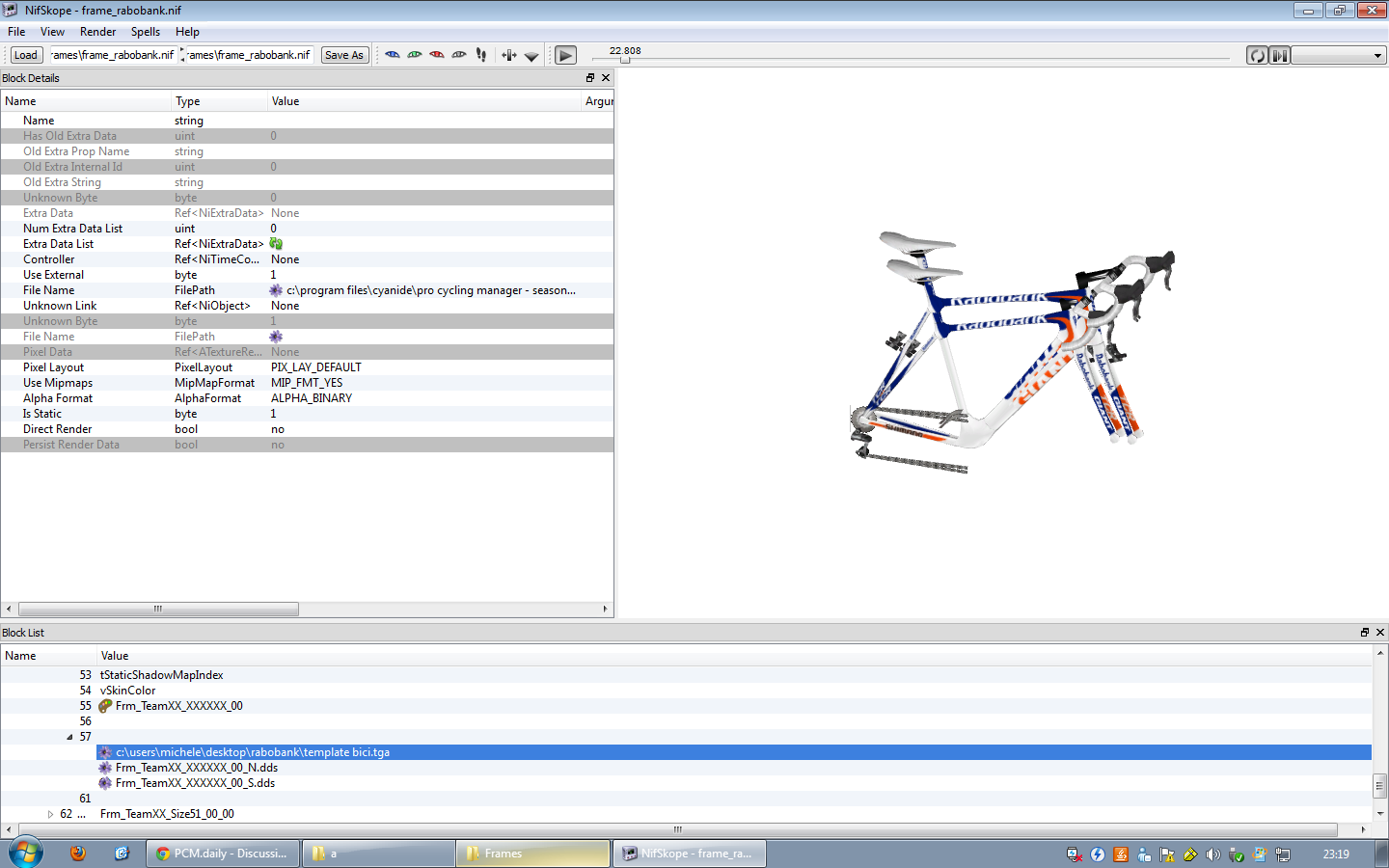Screen dimensions: 1389x868
Task: Click the red eye view icon
Action: coord(437,55)
